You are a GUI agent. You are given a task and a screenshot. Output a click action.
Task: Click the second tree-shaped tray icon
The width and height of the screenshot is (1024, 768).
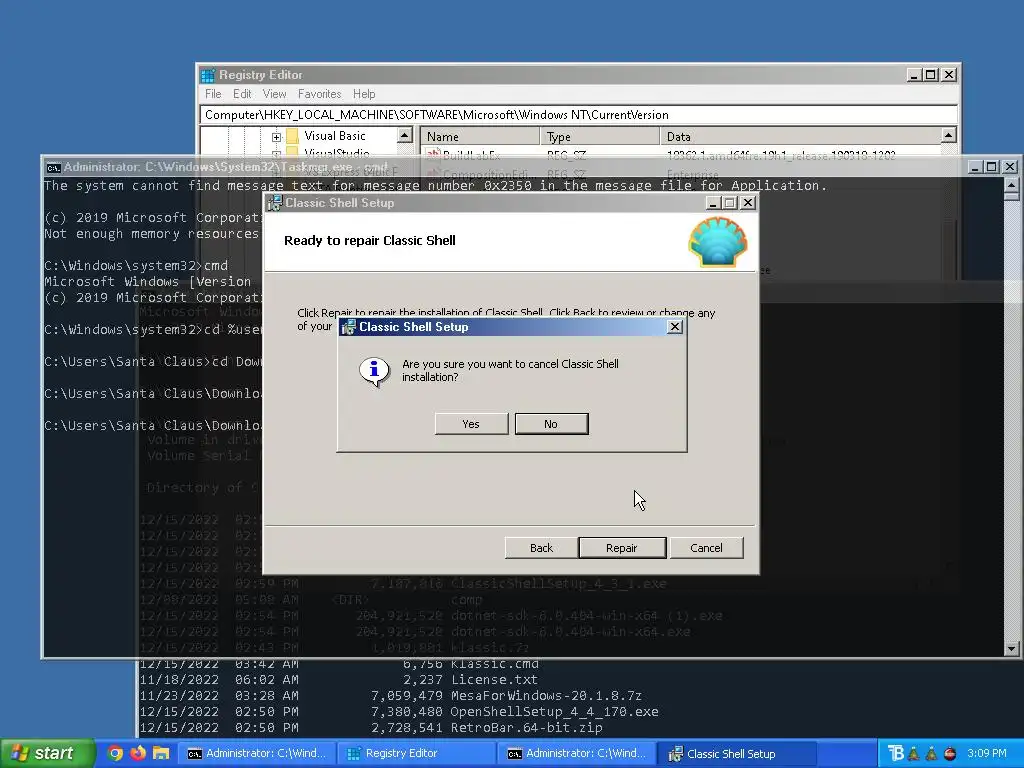pyautogui.click(x=931, y=753)
